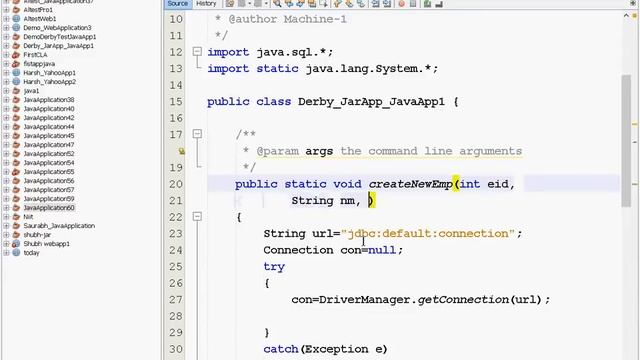The height and width of the screenshot is (360, 640).
Task: Select the JavaApplication47 project
Action: [x=49, y=145]
